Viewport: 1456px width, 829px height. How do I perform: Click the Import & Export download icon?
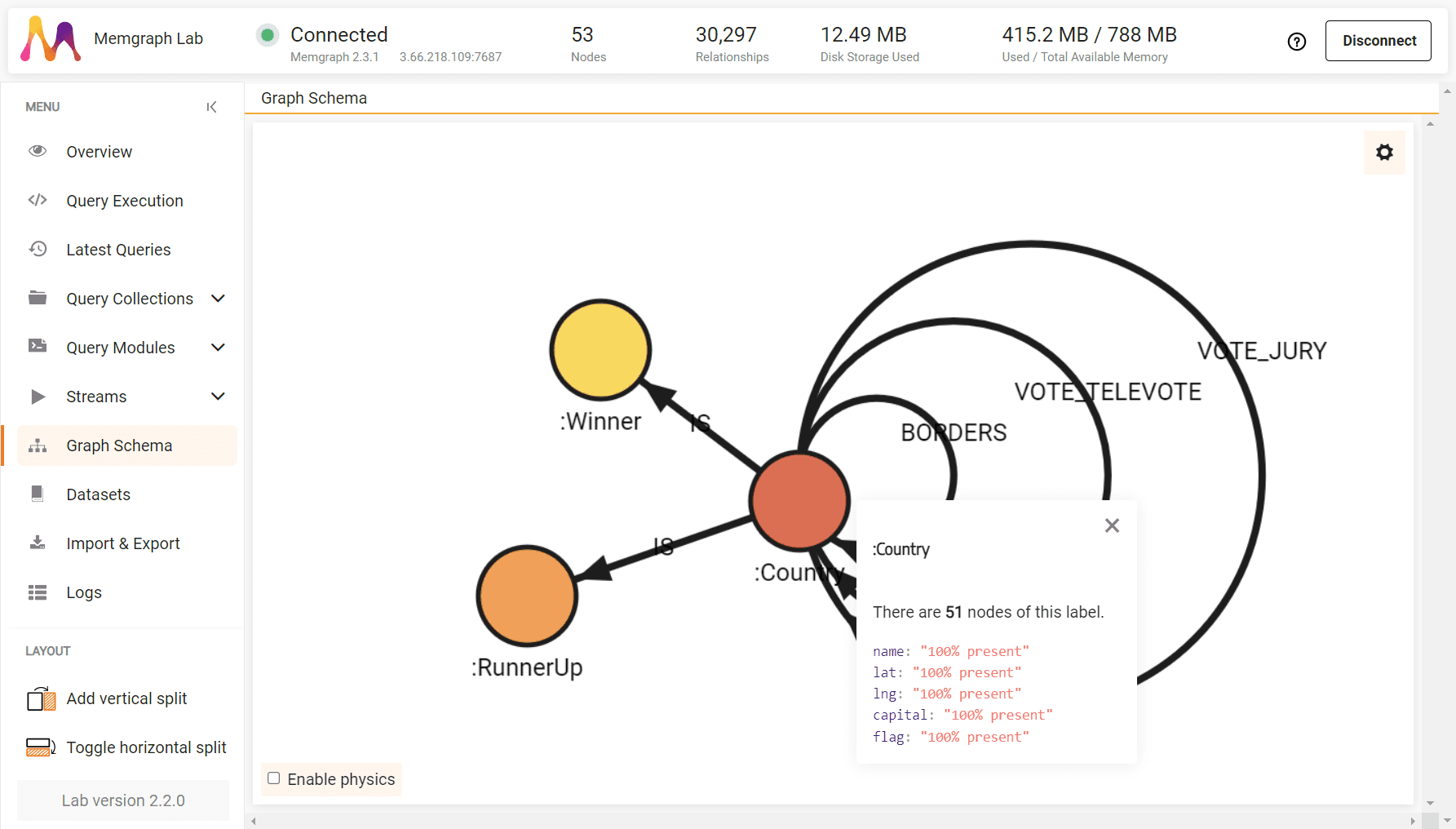point(38,543)
